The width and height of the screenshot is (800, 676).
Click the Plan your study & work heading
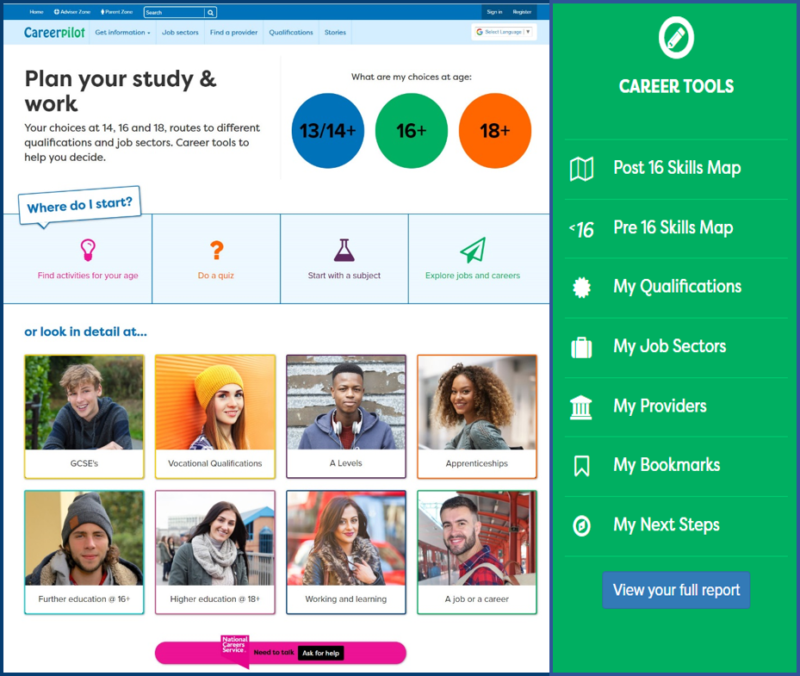click(x=121, y=91)
